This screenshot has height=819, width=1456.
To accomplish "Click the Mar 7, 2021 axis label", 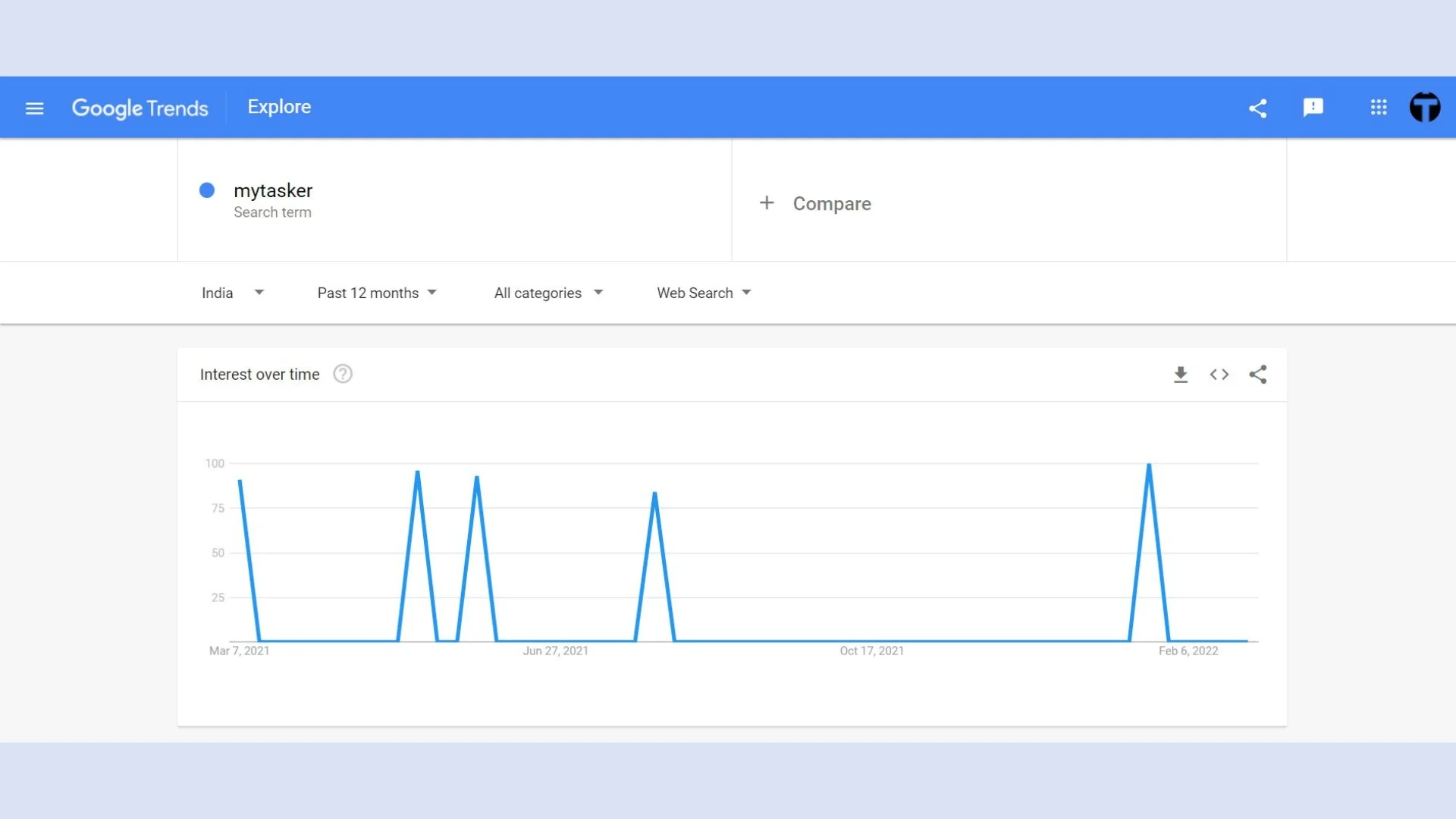I will (239, 651).
